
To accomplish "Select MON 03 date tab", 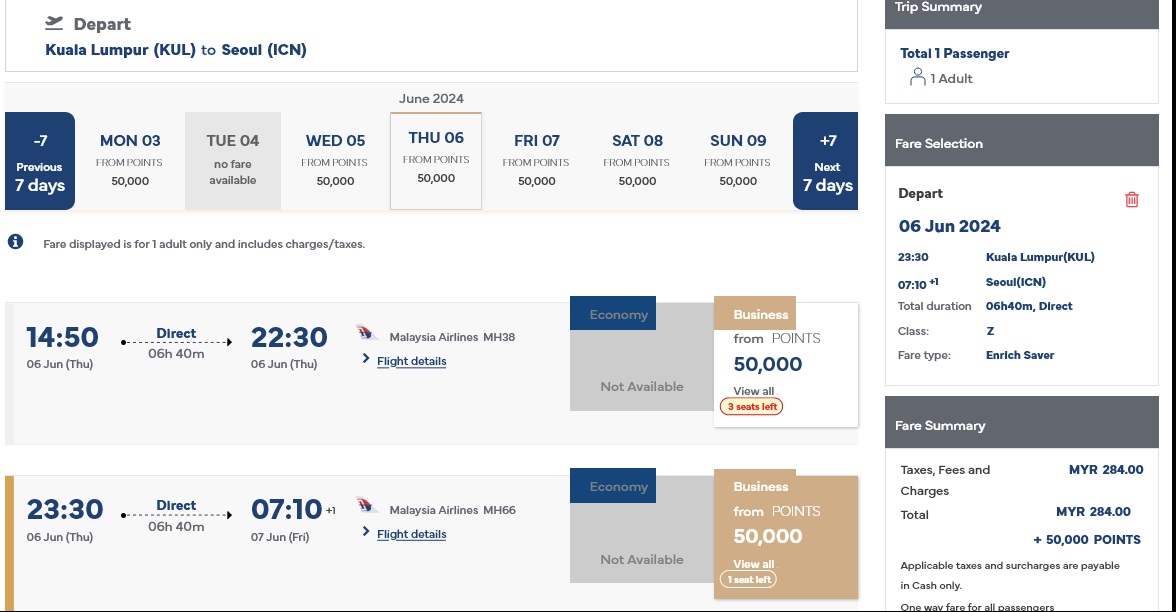I will pyautogui.click(x=130, y=160).
